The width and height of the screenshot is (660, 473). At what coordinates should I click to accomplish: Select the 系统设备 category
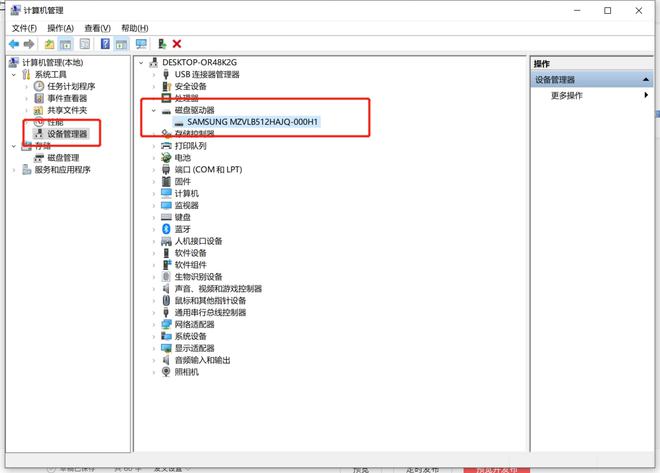tap(191, 336)
